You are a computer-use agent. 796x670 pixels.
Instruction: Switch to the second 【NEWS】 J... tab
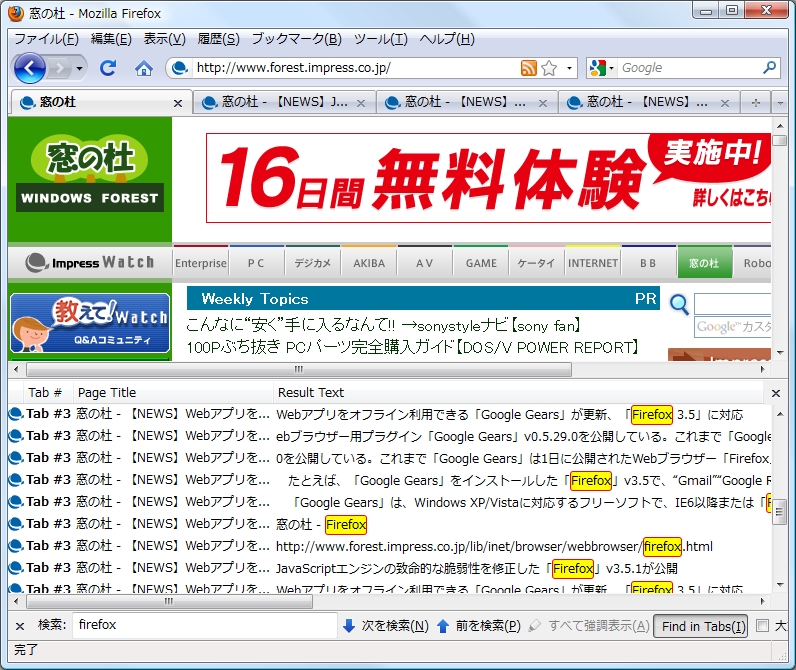pos(284,103)
